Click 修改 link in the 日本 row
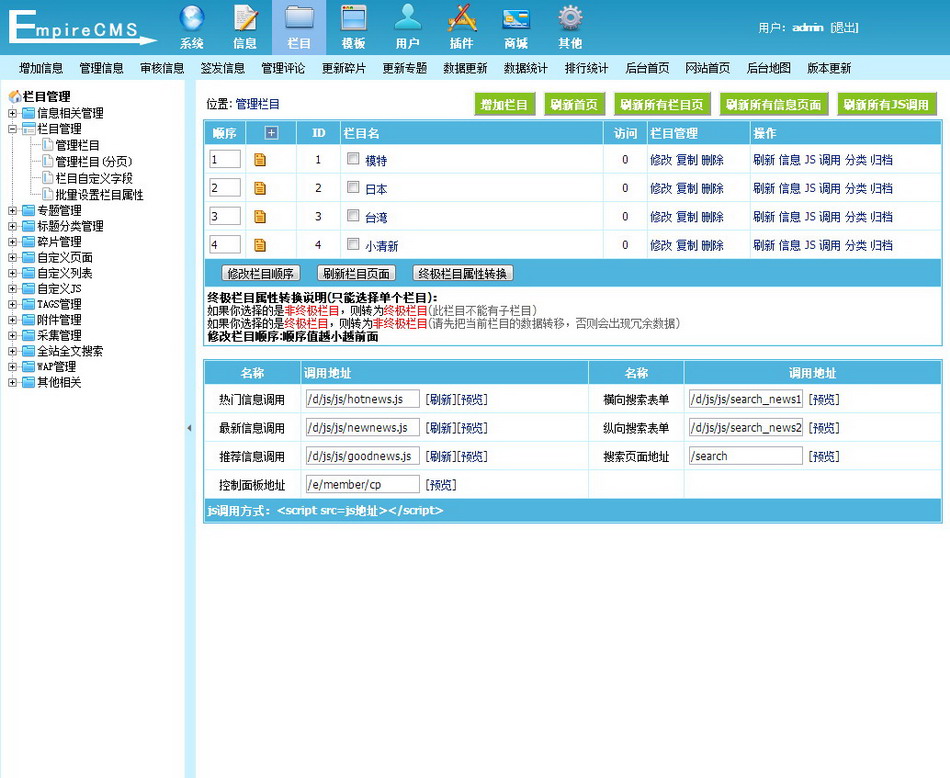The height and width of the screenshot is (778, 950). coord(661,188)
